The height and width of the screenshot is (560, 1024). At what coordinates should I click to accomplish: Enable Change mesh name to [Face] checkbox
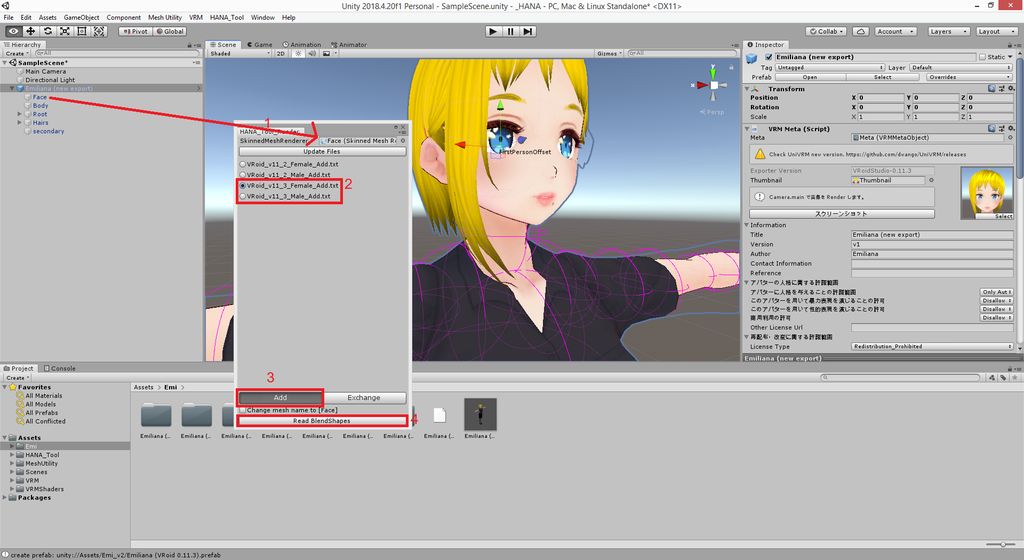[x=242, y=410]
